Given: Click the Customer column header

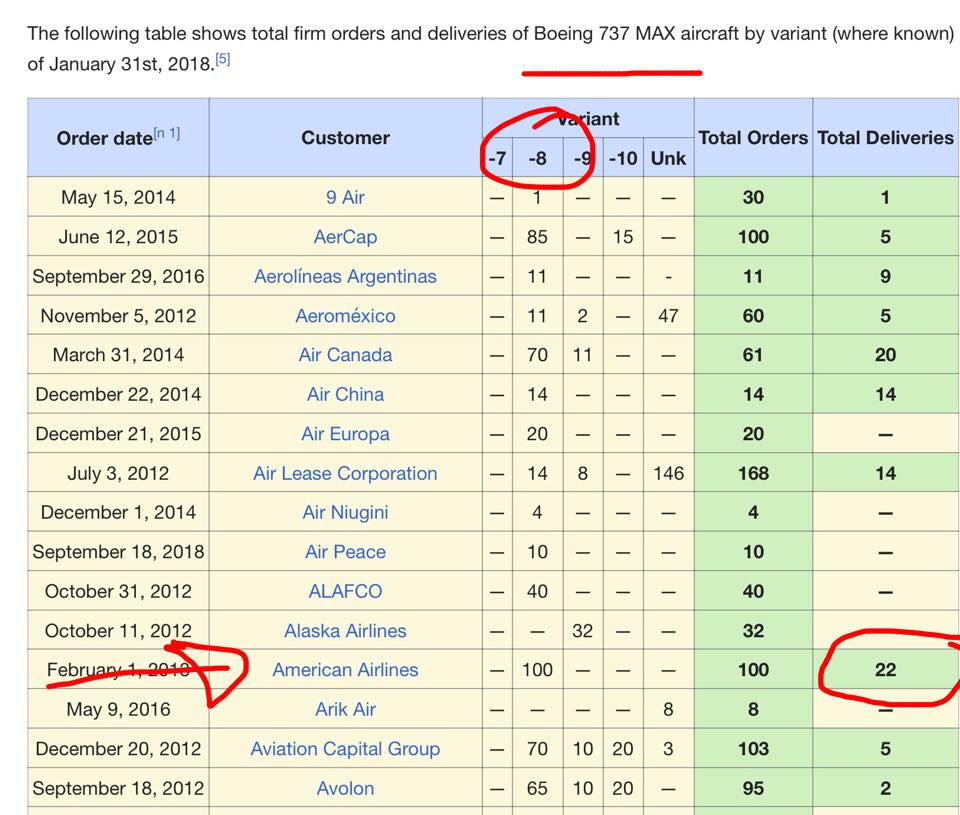Looking at the screenshot, I should (x=345, y=138).
